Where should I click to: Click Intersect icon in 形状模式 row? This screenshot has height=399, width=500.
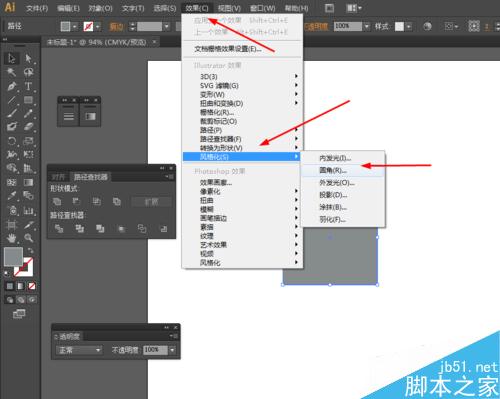[97, 201]
